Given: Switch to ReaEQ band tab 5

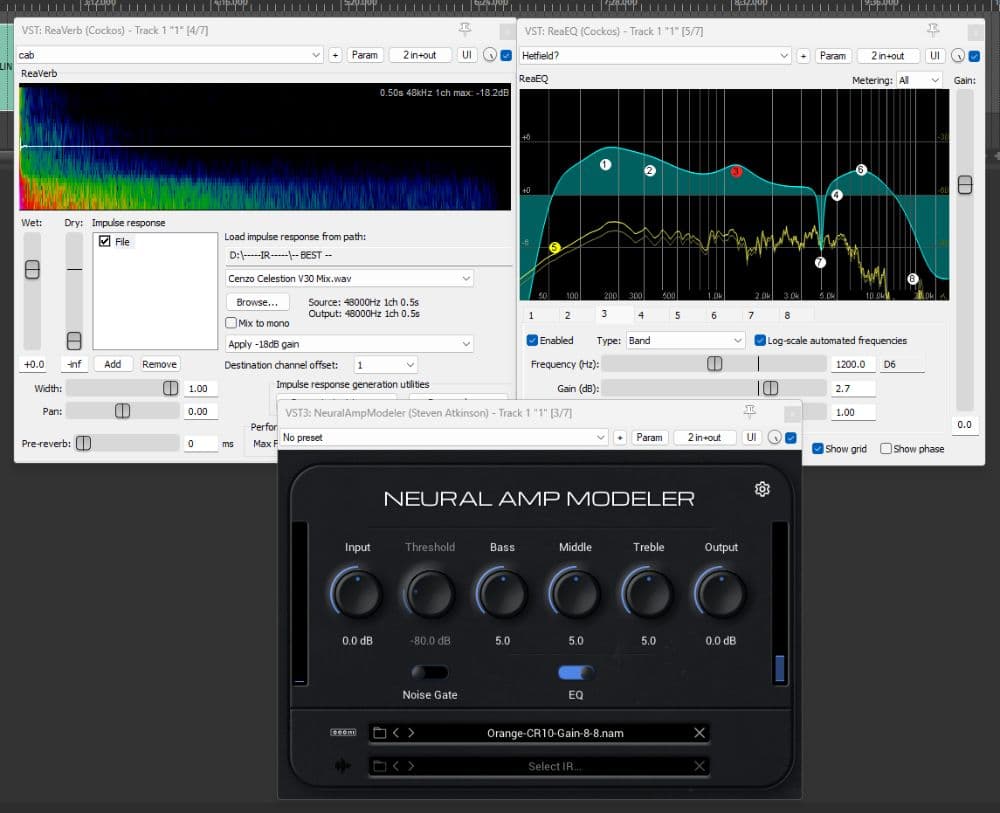Looking at the screenshot, I should pyautogui.click(x=677, y=315).
